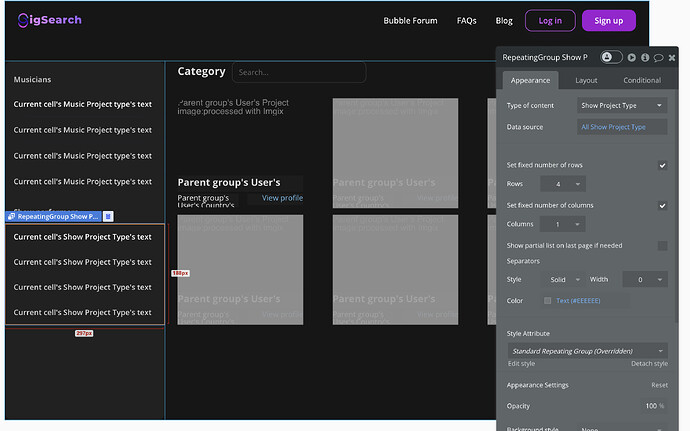Open the Type of content dropdown
This screenshot has width=690, height=431.
pos(622,105)
